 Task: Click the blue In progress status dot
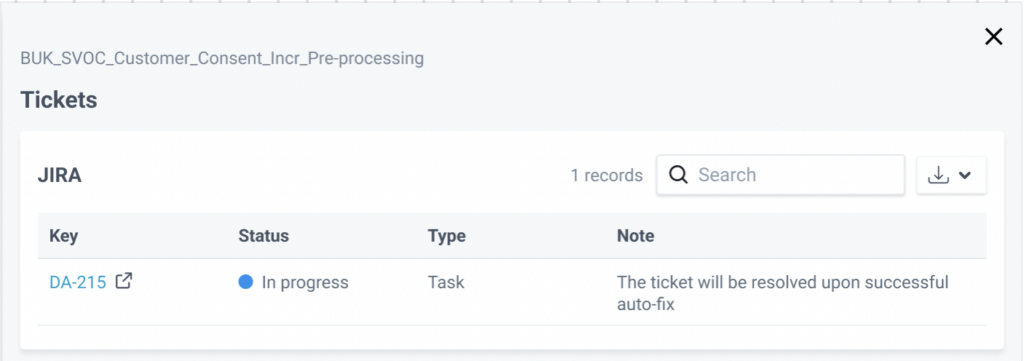(246, 282)
